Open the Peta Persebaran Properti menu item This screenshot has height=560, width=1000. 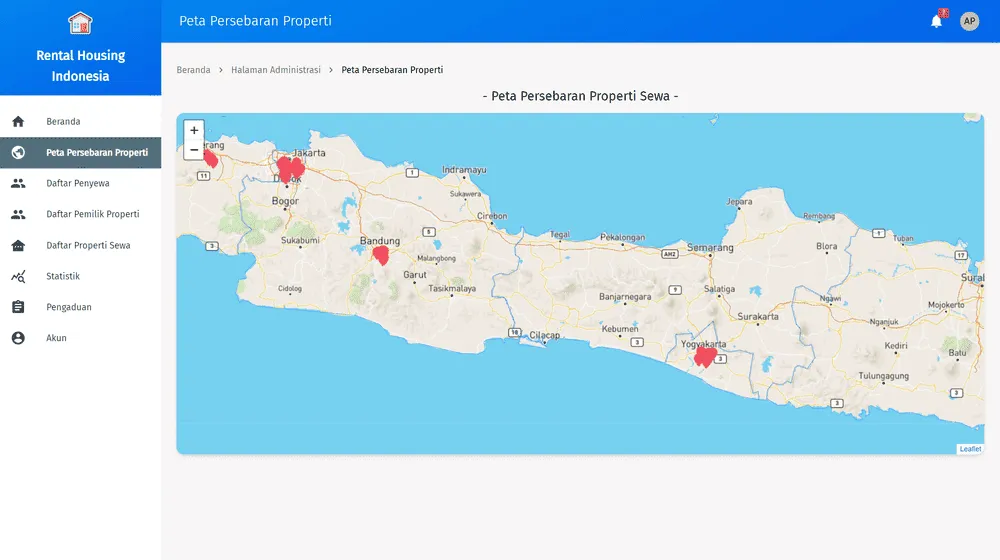coord(80,152)
